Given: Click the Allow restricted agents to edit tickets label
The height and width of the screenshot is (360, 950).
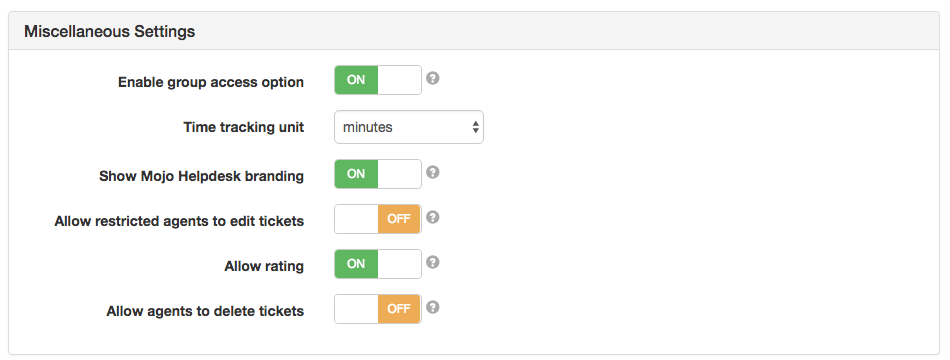Looking at the screenshot, I should pyautogui.click(x=179, y=221).
